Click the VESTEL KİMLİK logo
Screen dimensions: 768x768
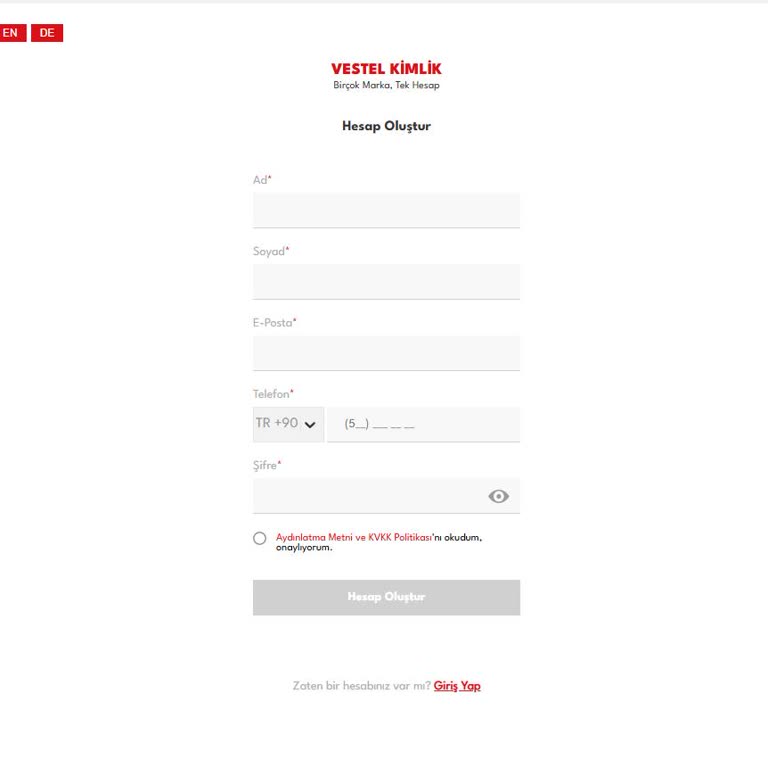click(386, 69)
